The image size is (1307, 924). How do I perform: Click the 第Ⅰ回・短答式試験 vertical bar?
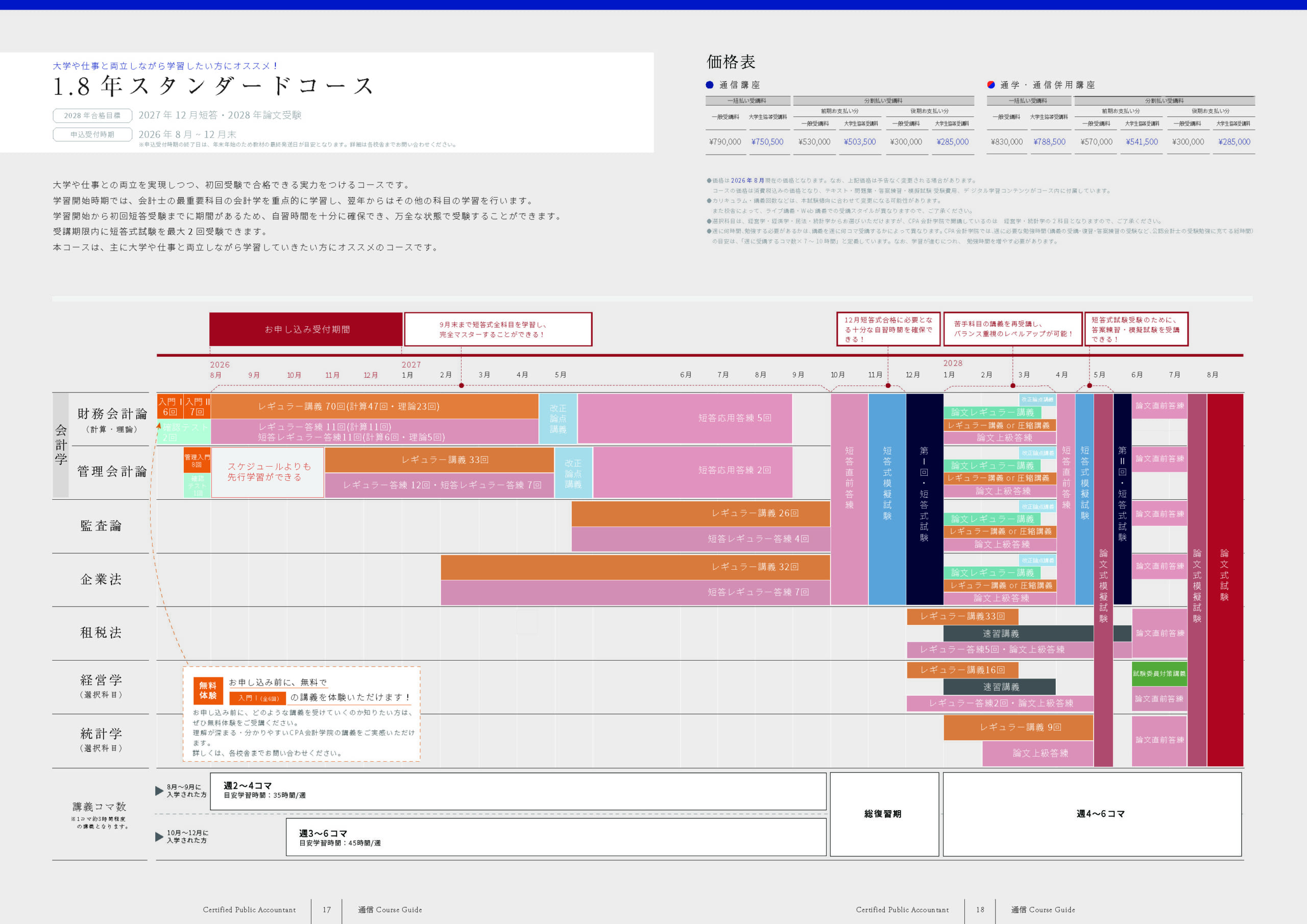925,499
